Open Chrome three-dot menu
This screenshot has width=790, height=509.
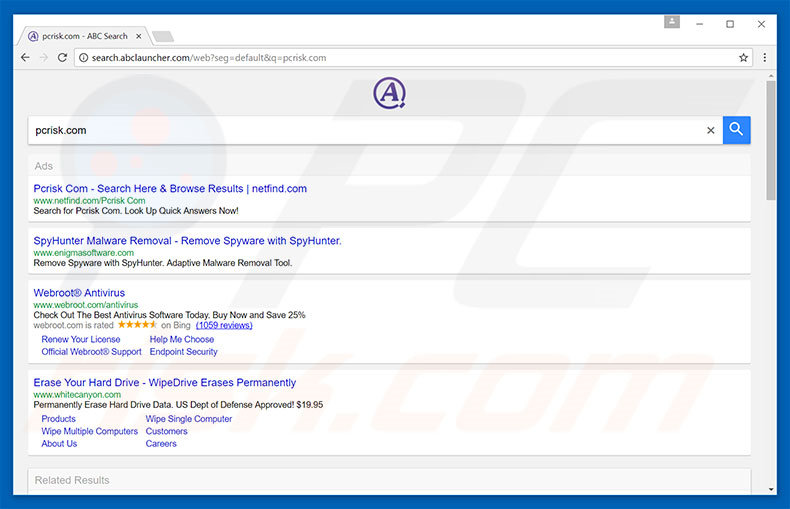[765, 57]
